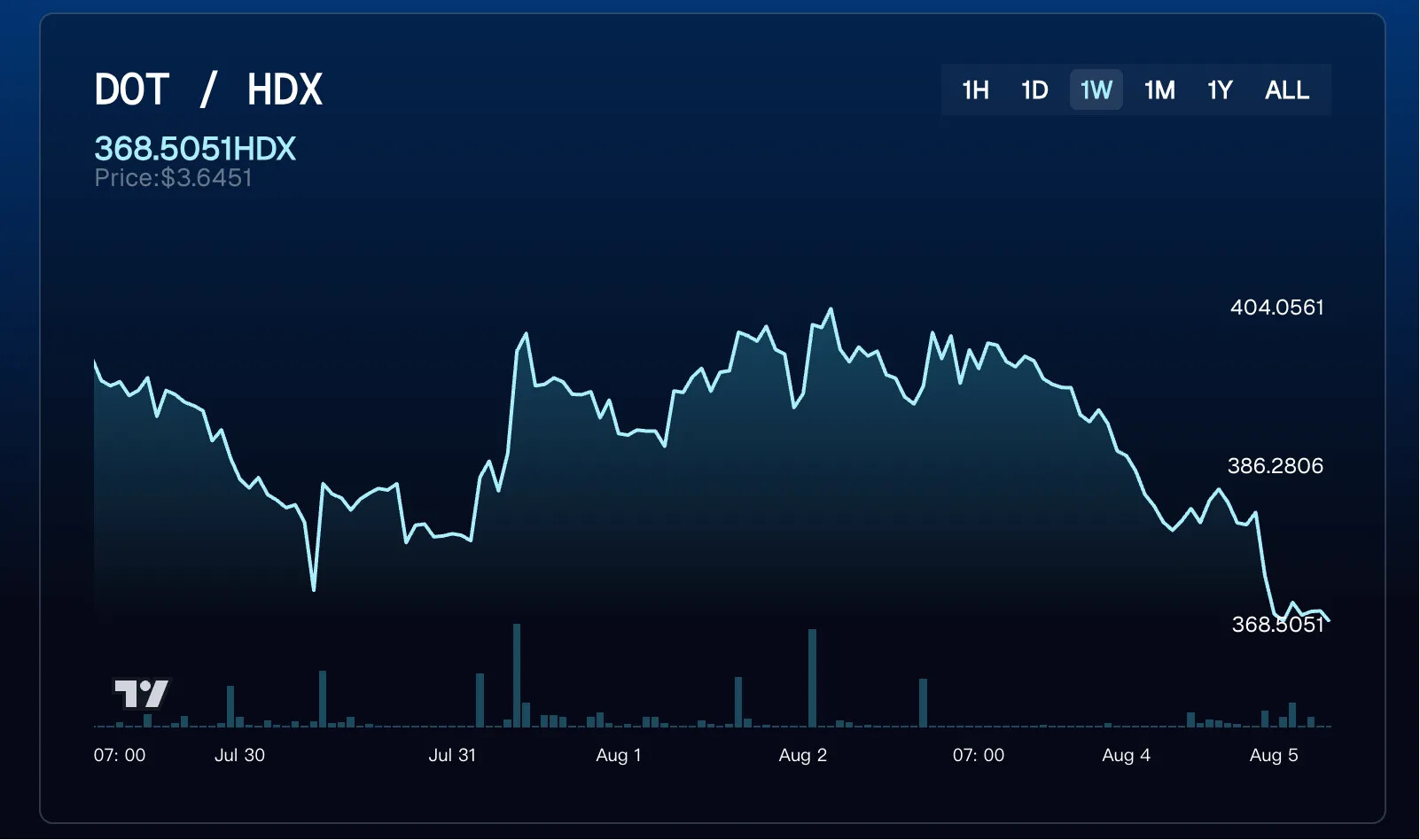Click the Jul 30 date marker

pos(239,755)
